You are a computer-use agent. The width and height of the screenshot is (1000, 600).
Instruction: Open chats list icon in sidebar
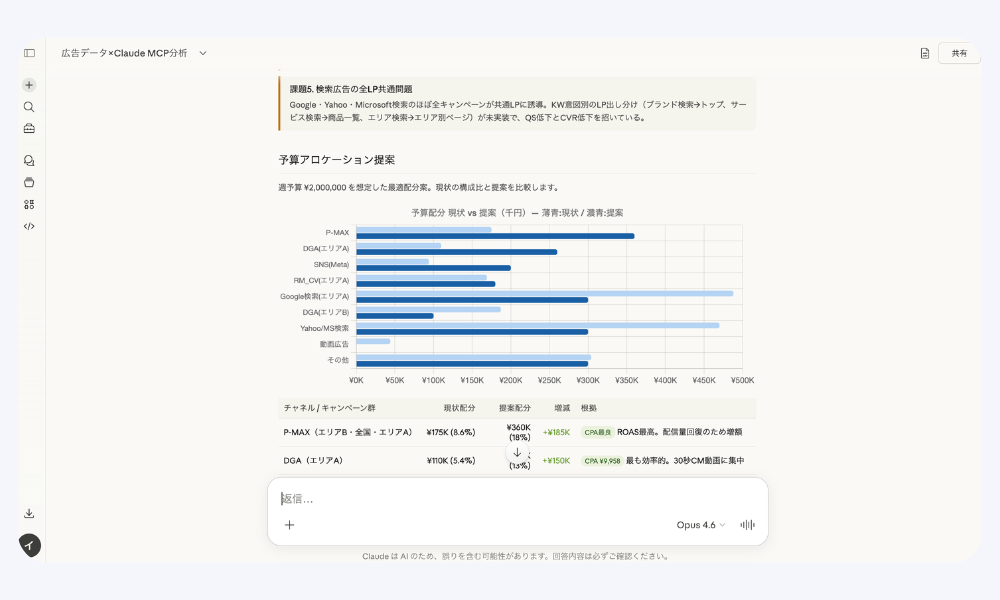point(29,160)
